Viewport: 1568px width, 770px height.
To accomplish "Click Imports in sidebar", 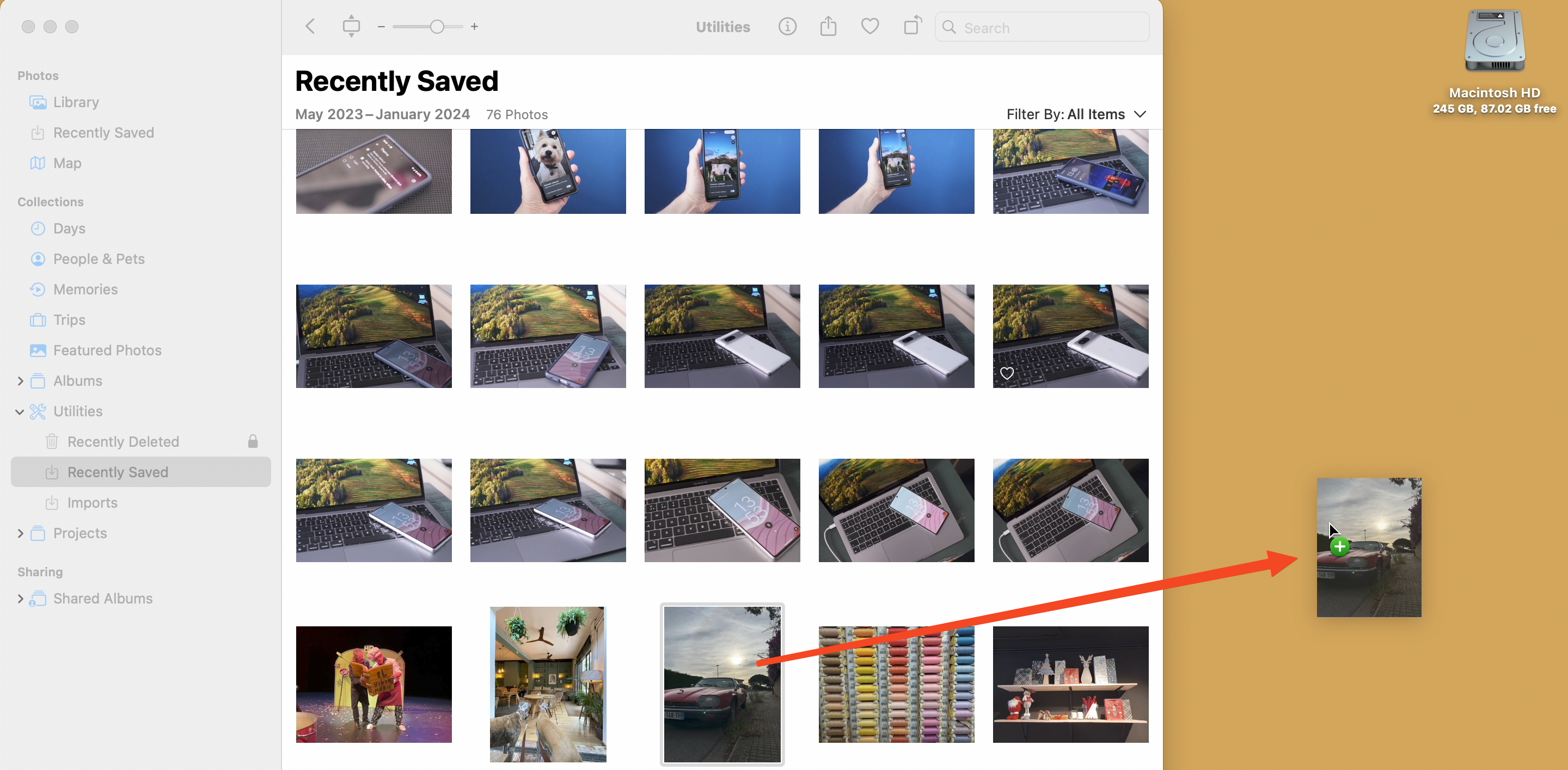I will 90,502.
